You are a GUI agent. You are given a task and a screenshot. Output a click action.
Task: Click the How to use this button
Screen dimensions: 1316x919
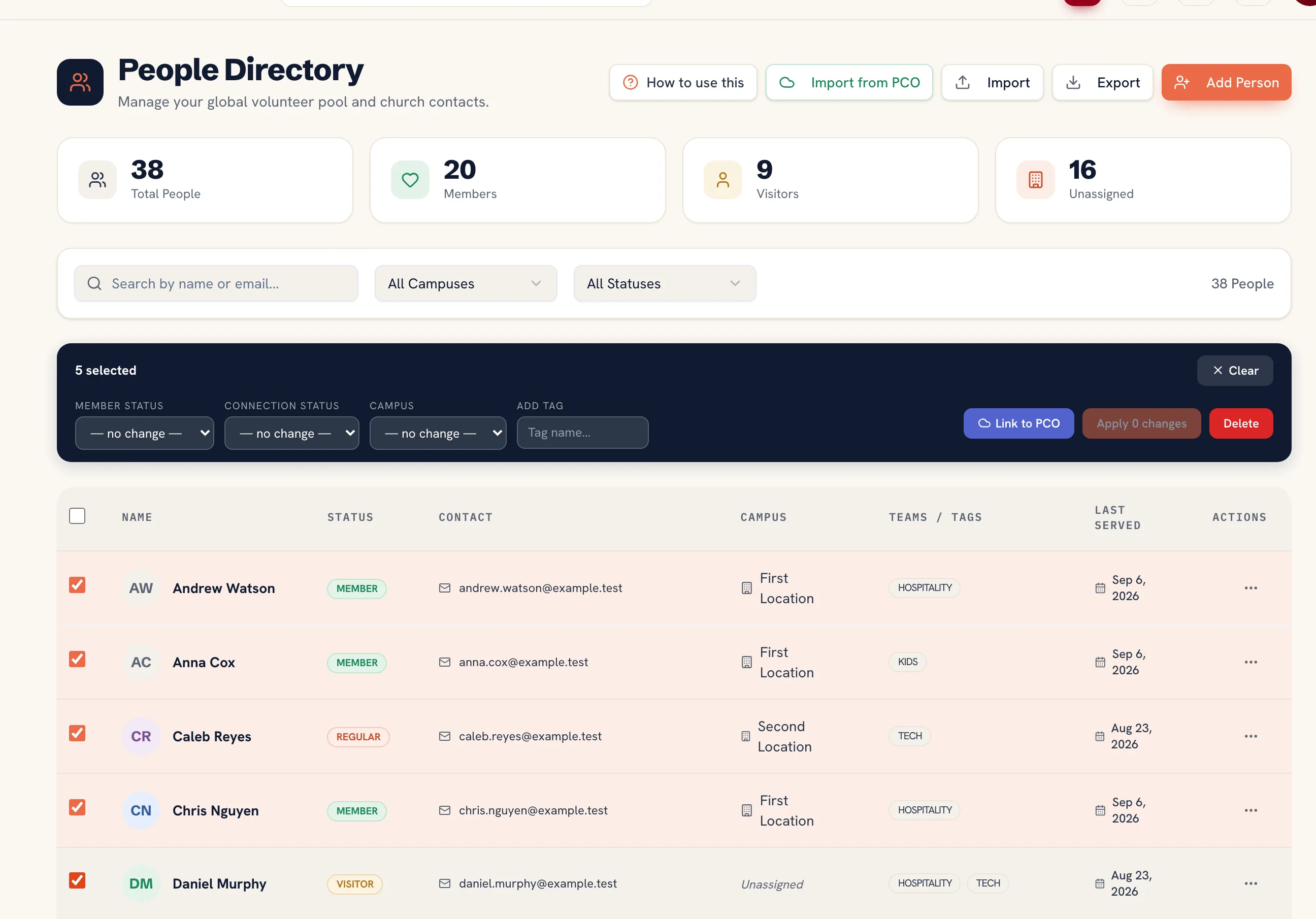coord(683,83)
